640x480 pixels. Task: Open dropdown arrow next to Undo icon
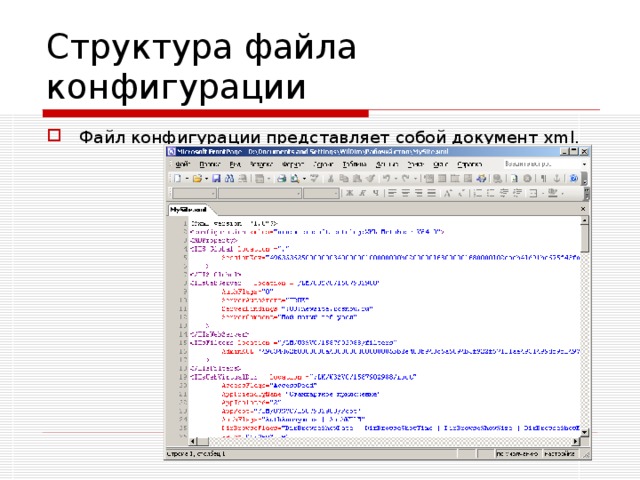coord(396,178)
